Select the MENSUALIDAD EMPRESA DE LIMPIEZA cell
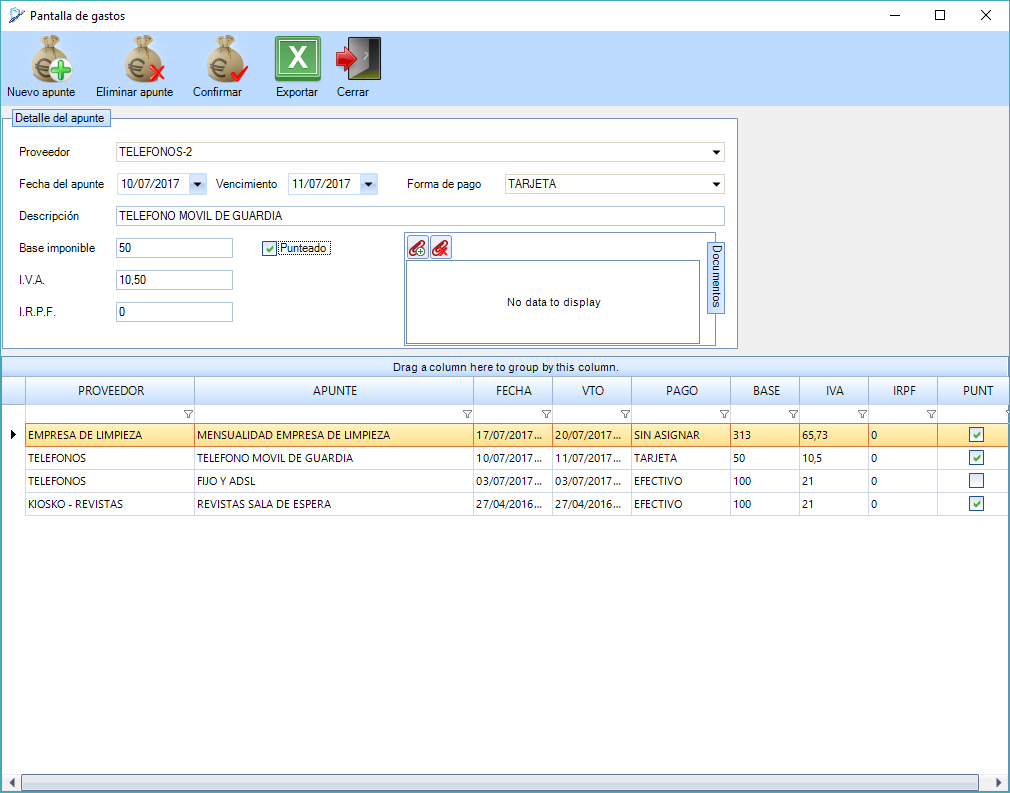1010x793 pixels. click(x=334, y=435)
